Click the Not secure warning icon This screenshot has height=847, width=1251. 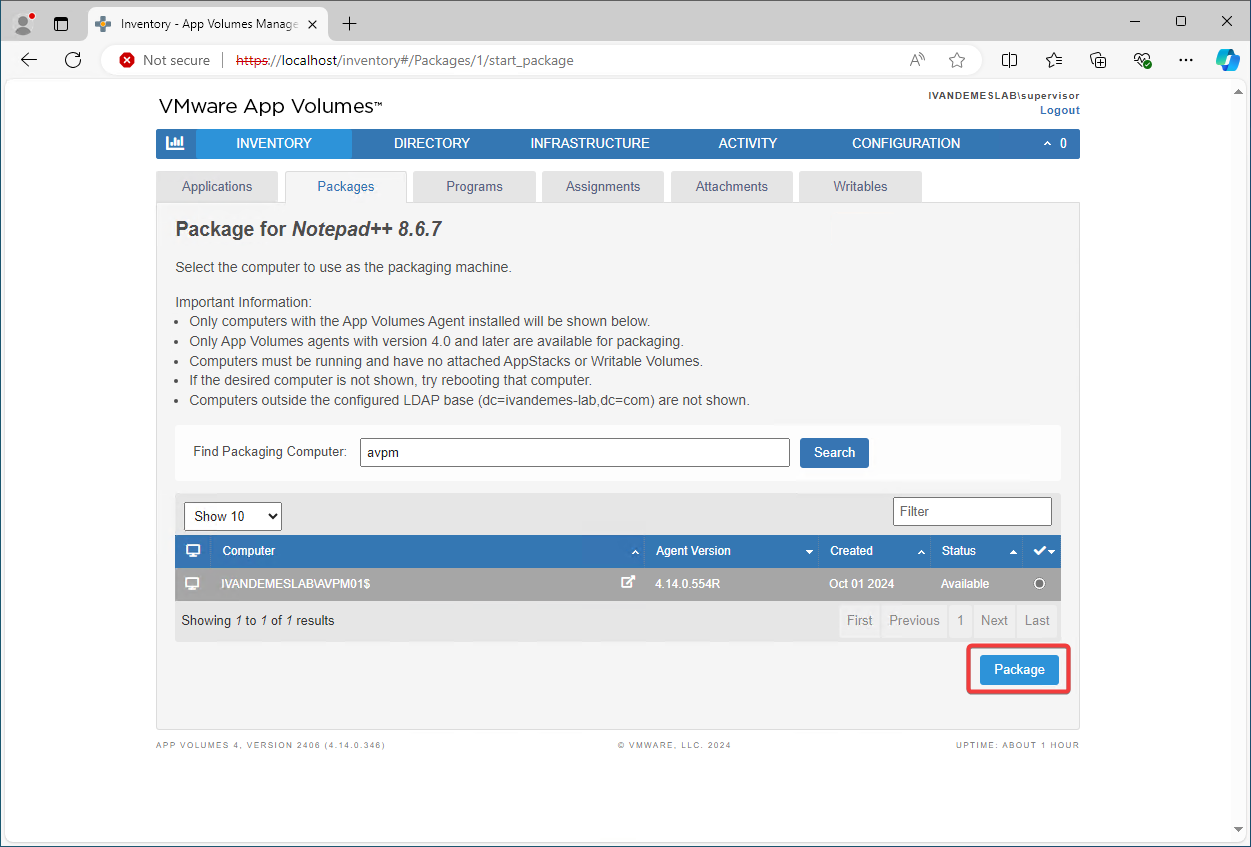(x=126, y=59)
